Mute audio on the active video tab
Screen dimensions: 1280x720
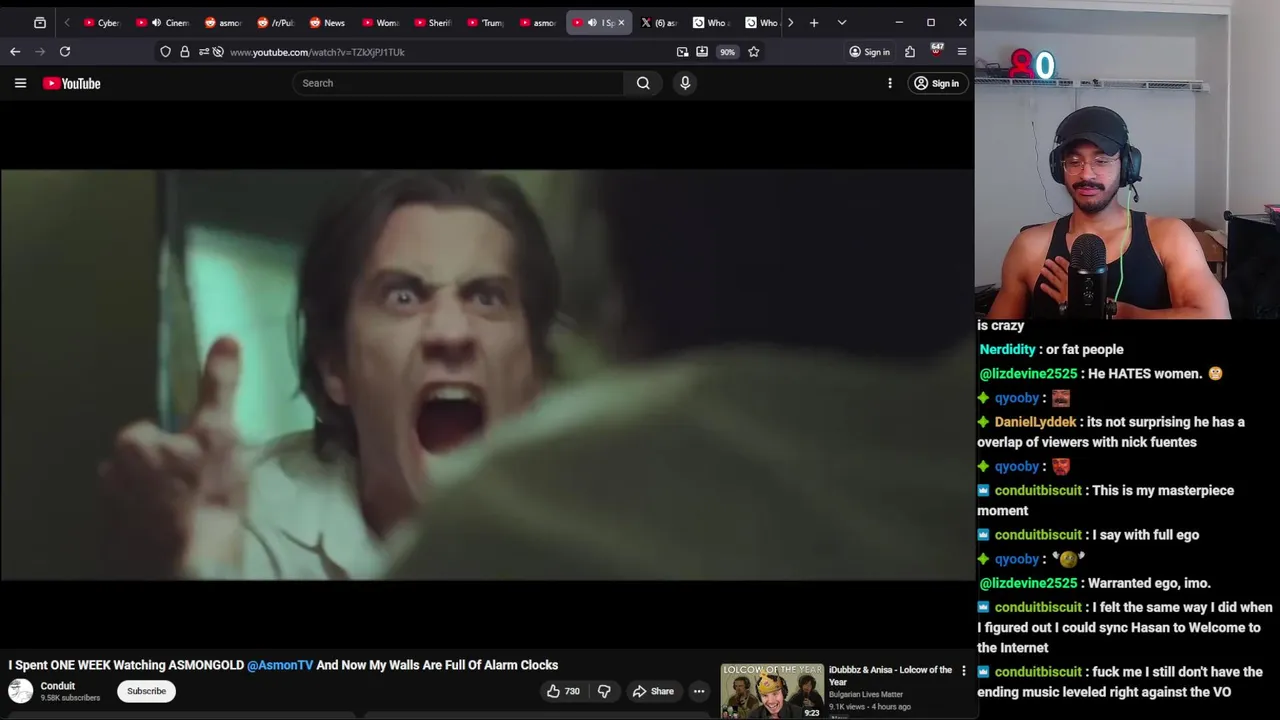click(x=592, y=22)
